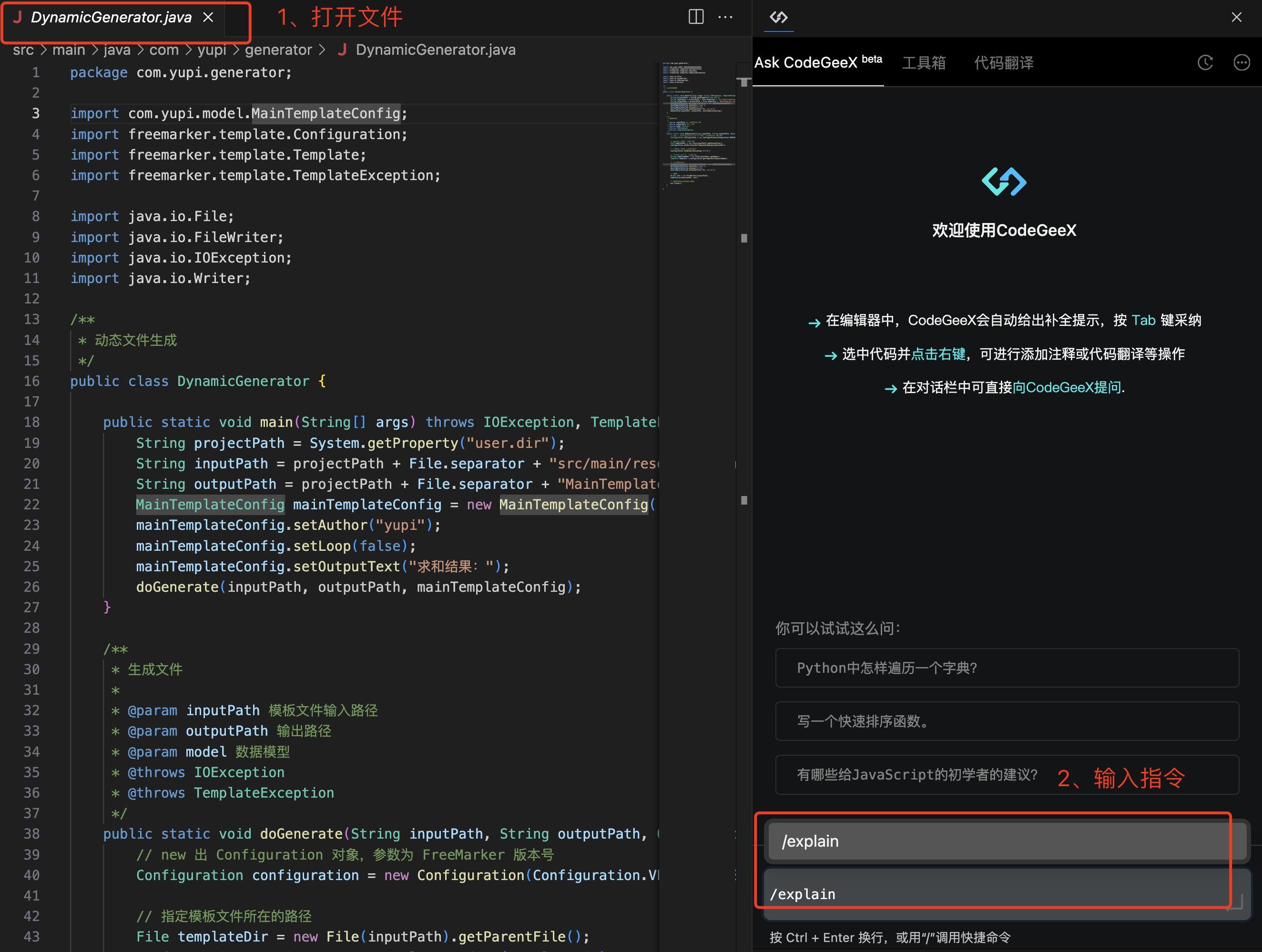
Task: Close the DynamicGenerator.java editor tab
Action: (208, 18)
